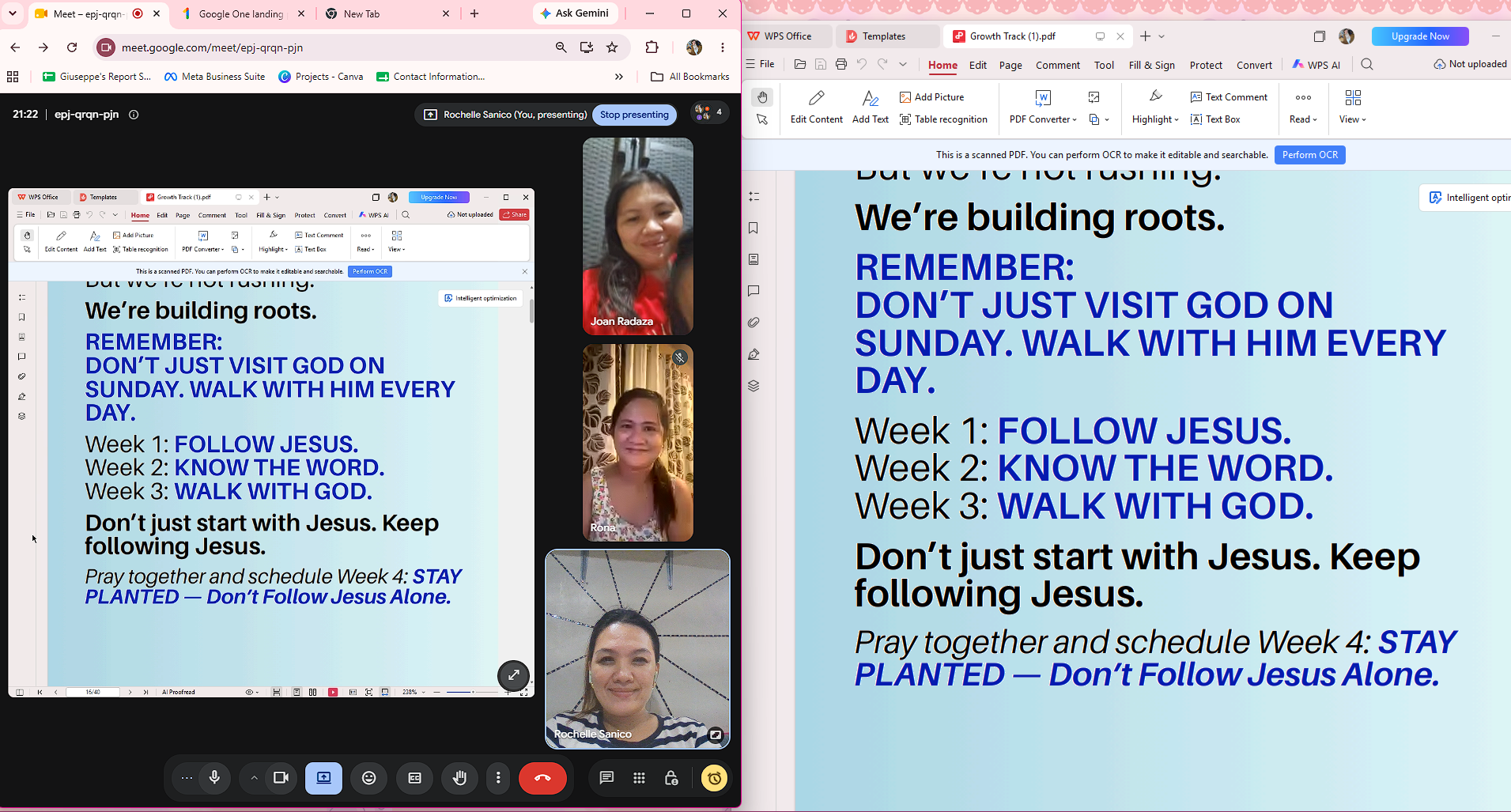Open the Meet chat panel

coord(606,778)
